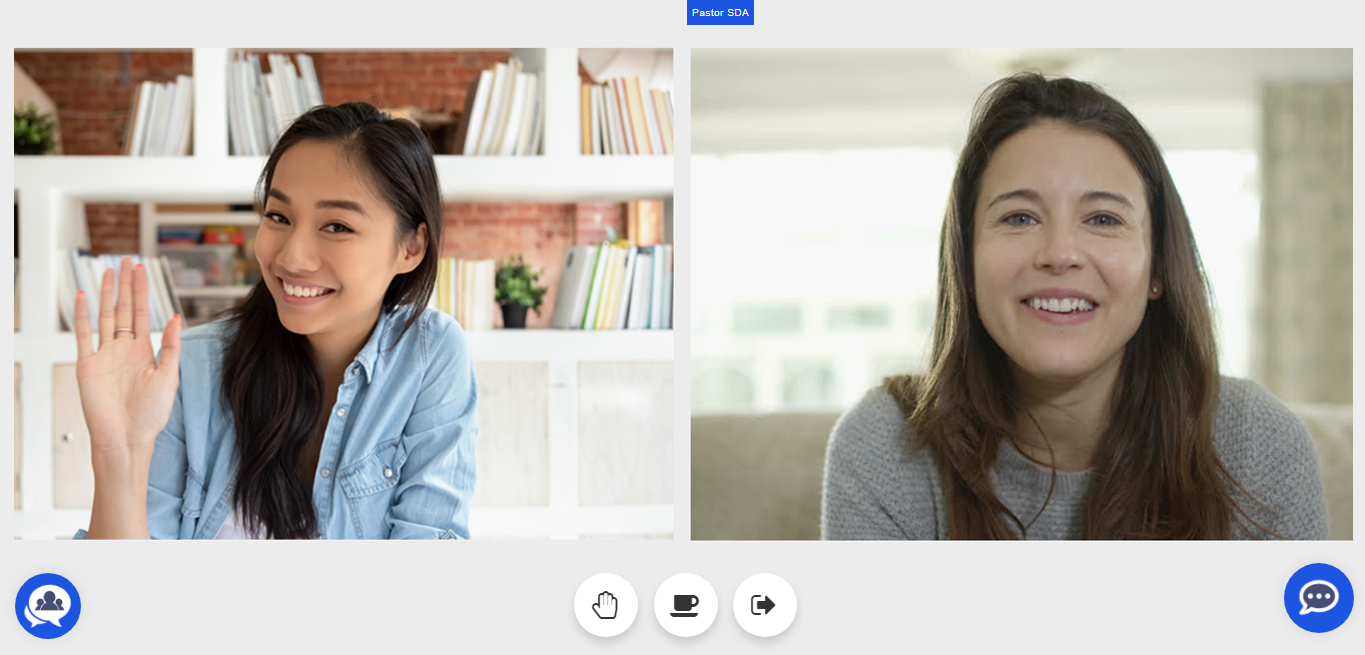Click the leave meeting exit arrow icon
This screenshot has width=1365, height=655.
click(x=764, y=605)
